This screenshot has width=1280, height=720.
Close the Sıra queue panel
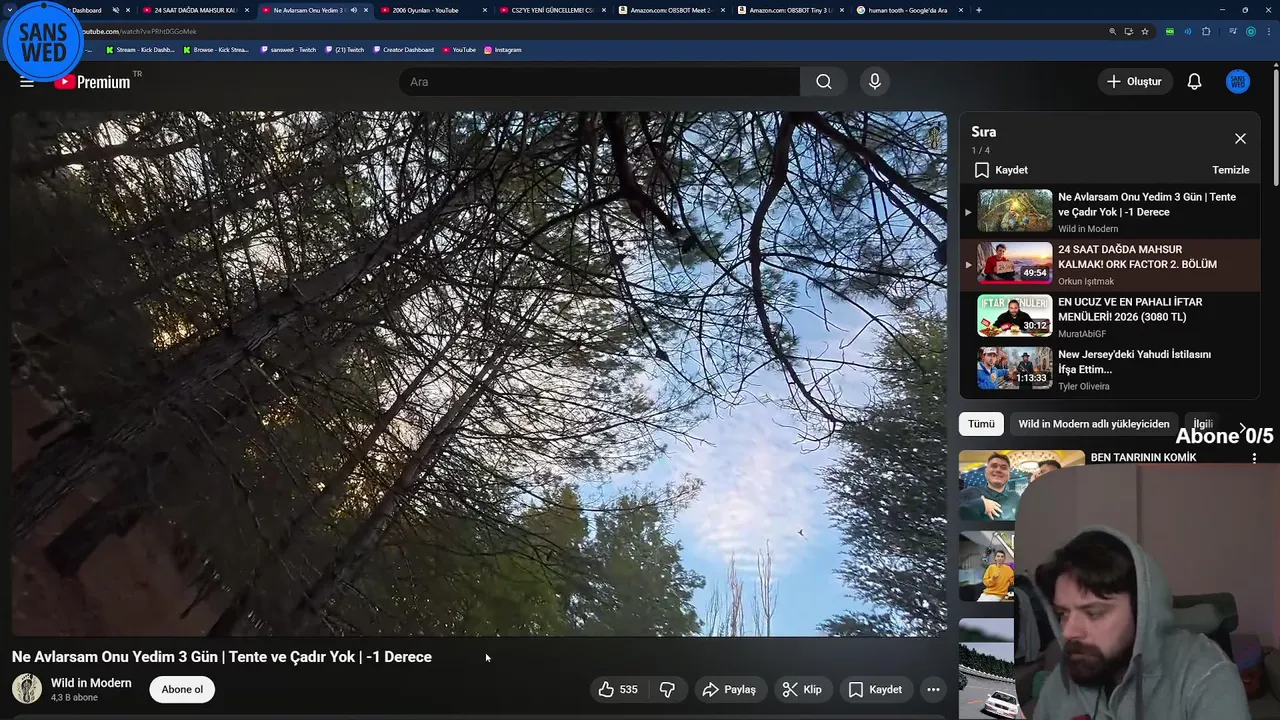1240,139
